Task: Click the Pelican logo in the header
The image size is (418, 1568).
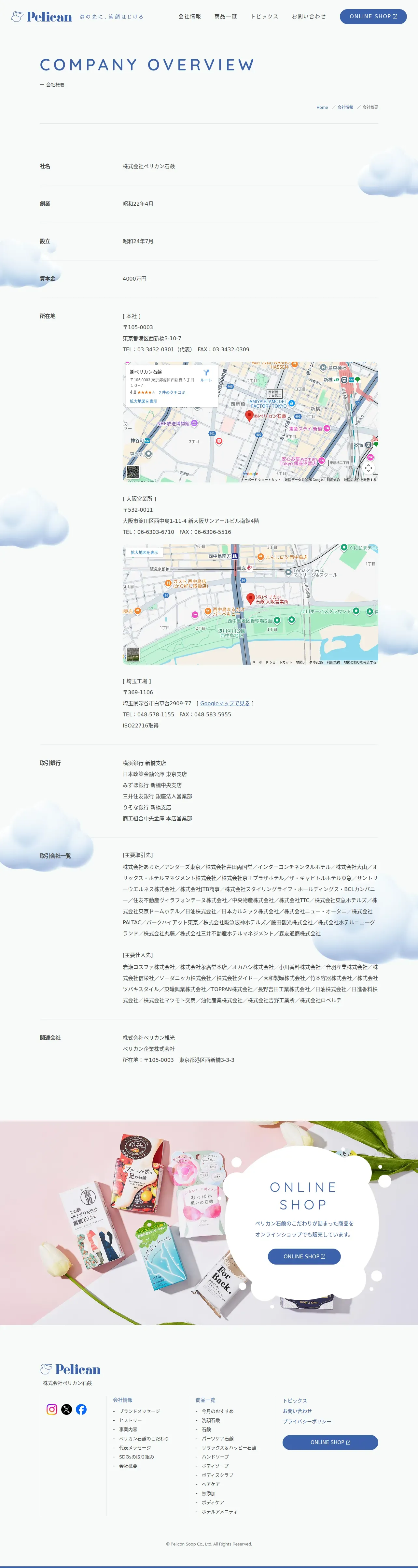Action: [x=41, y=16]
